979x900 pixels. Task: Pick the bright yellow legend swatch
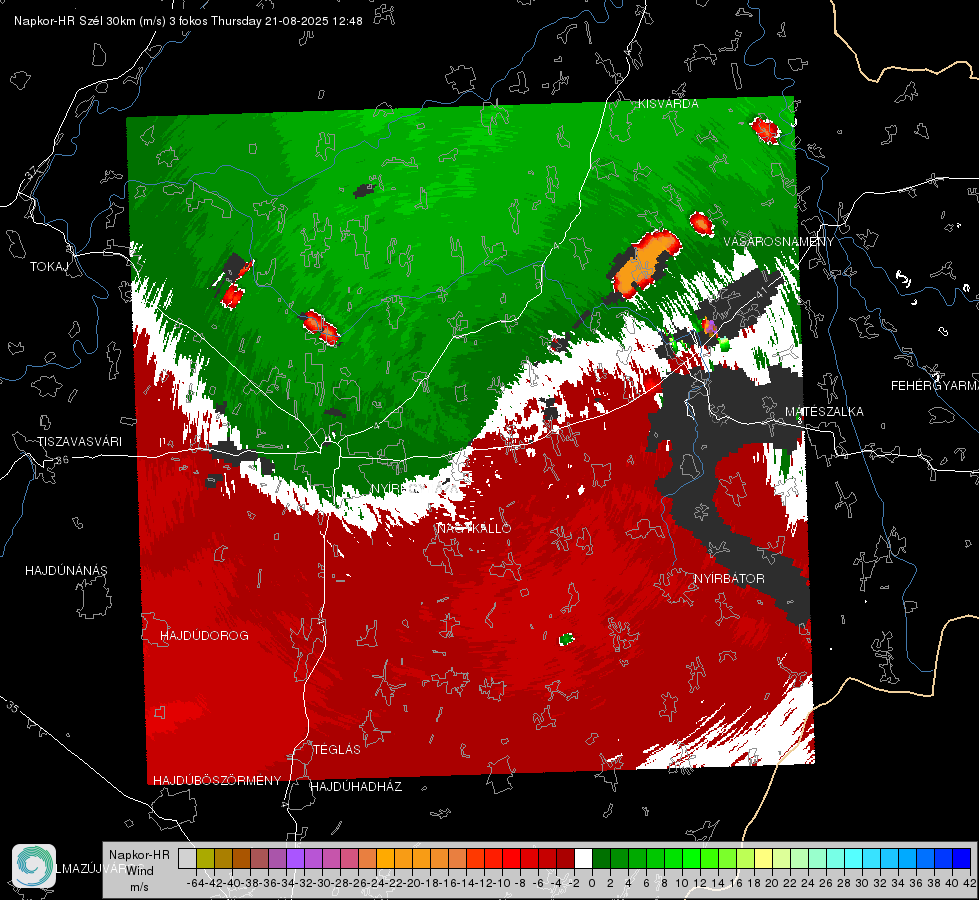(x=763, y=858)
